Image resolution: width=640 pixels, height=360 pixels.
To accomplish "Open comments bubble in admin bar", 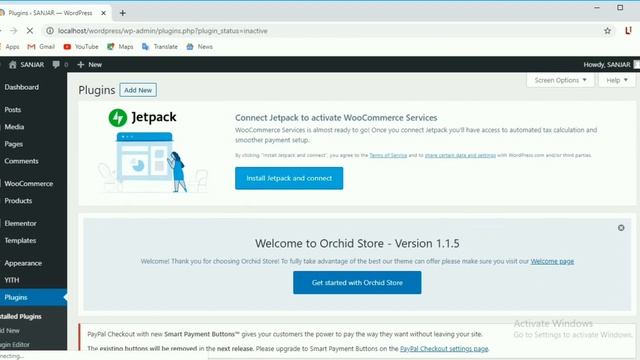I will coord(60,64).
